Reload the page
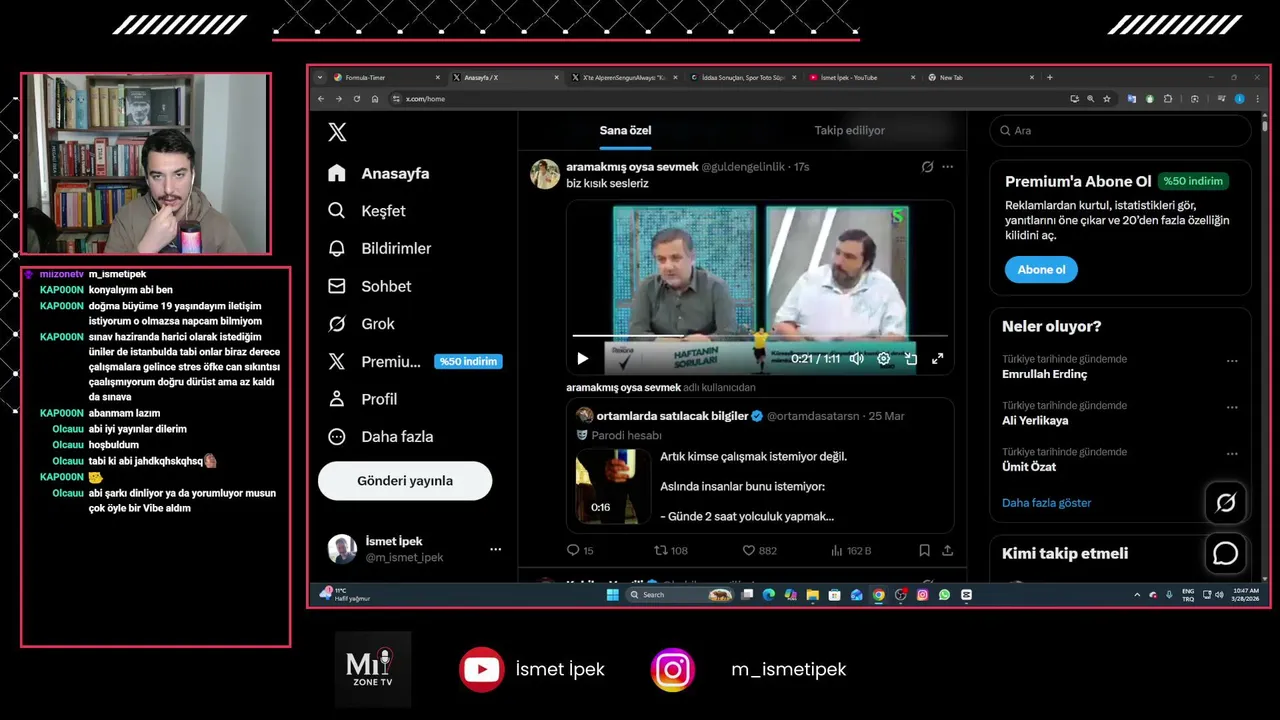 pos(357,99)
